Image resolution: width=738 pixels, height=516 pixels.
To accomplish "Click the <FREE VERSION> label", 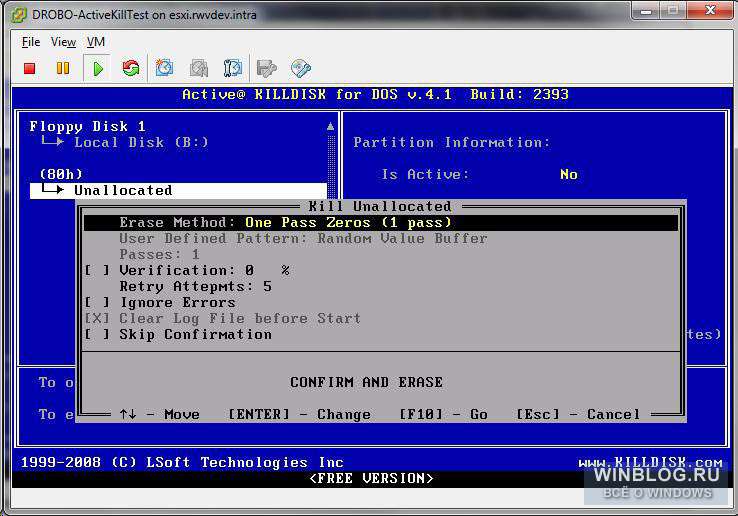I will click(371, 478).
